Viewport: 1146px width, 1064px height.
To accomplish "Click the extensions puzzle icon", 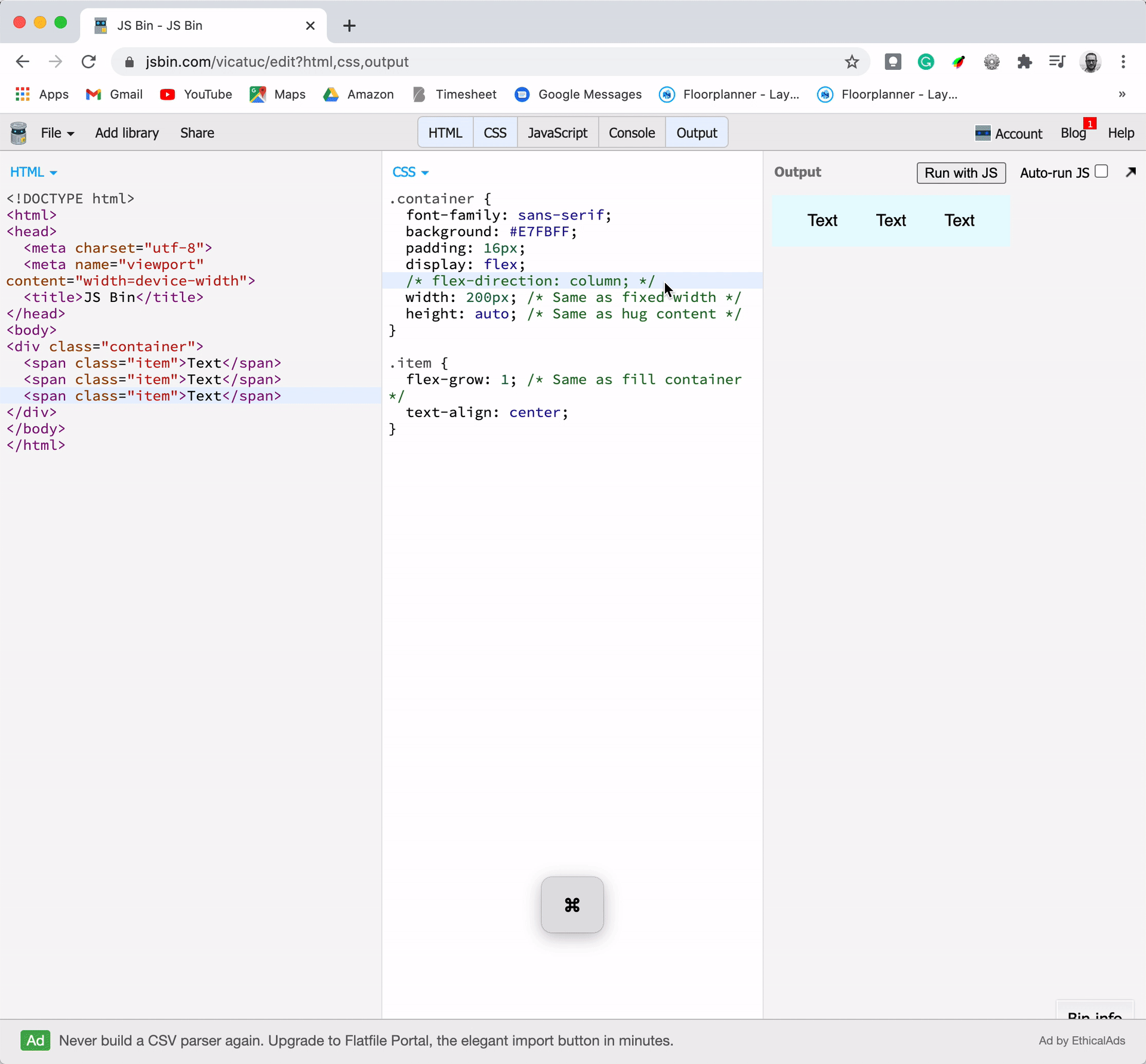I will (x=1024, y=62).
